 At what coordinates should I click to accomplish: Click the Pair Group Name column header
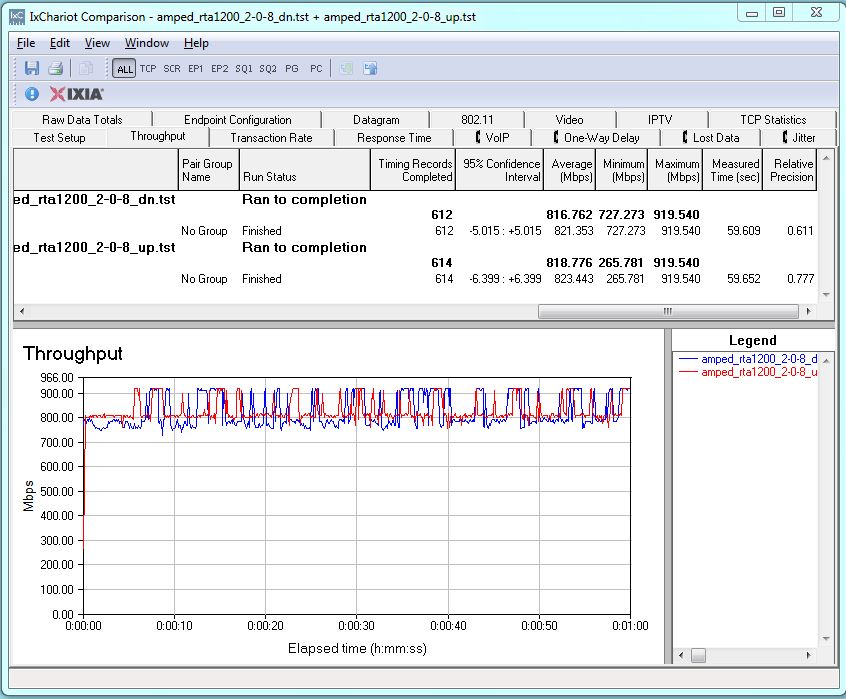208,170
